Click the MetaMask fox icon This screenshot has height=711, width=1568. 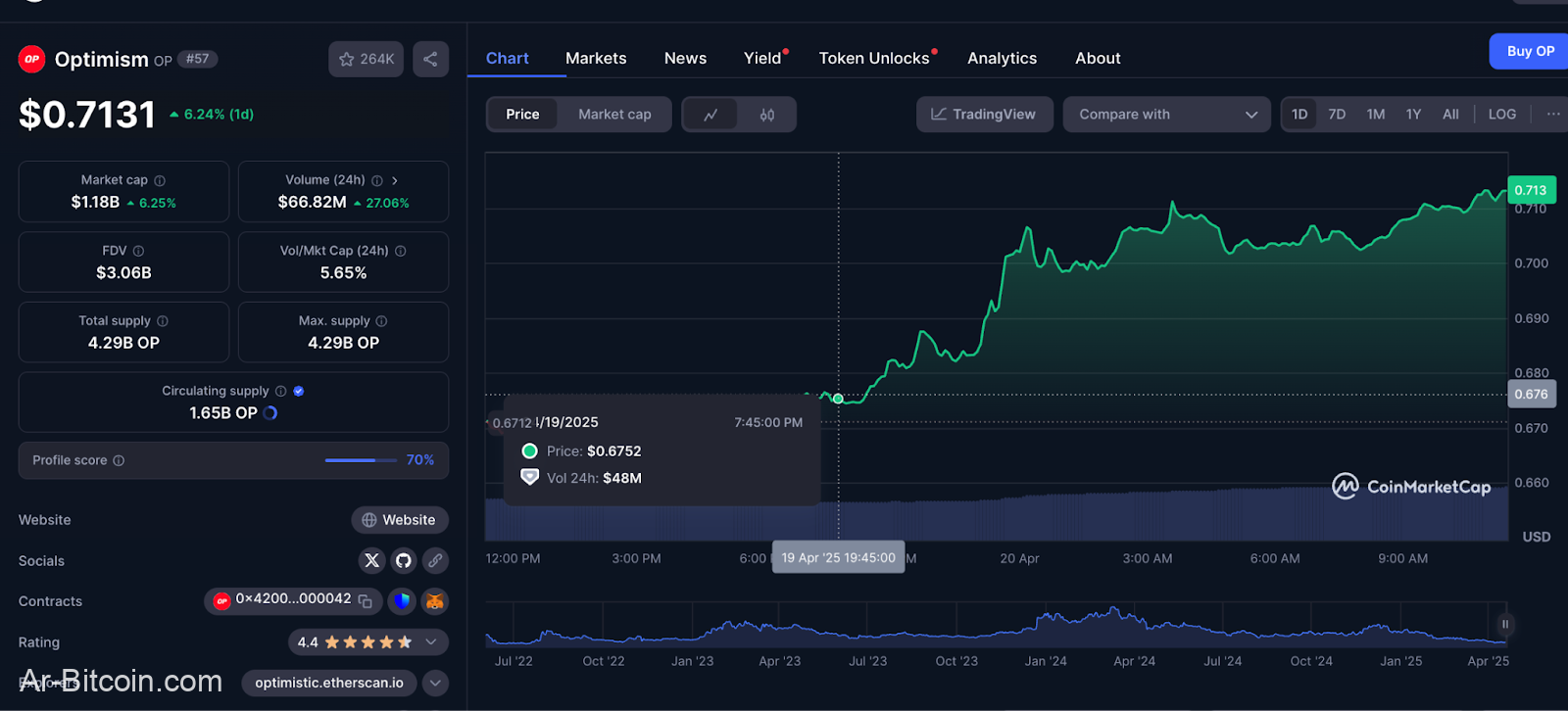click(434, 601)
